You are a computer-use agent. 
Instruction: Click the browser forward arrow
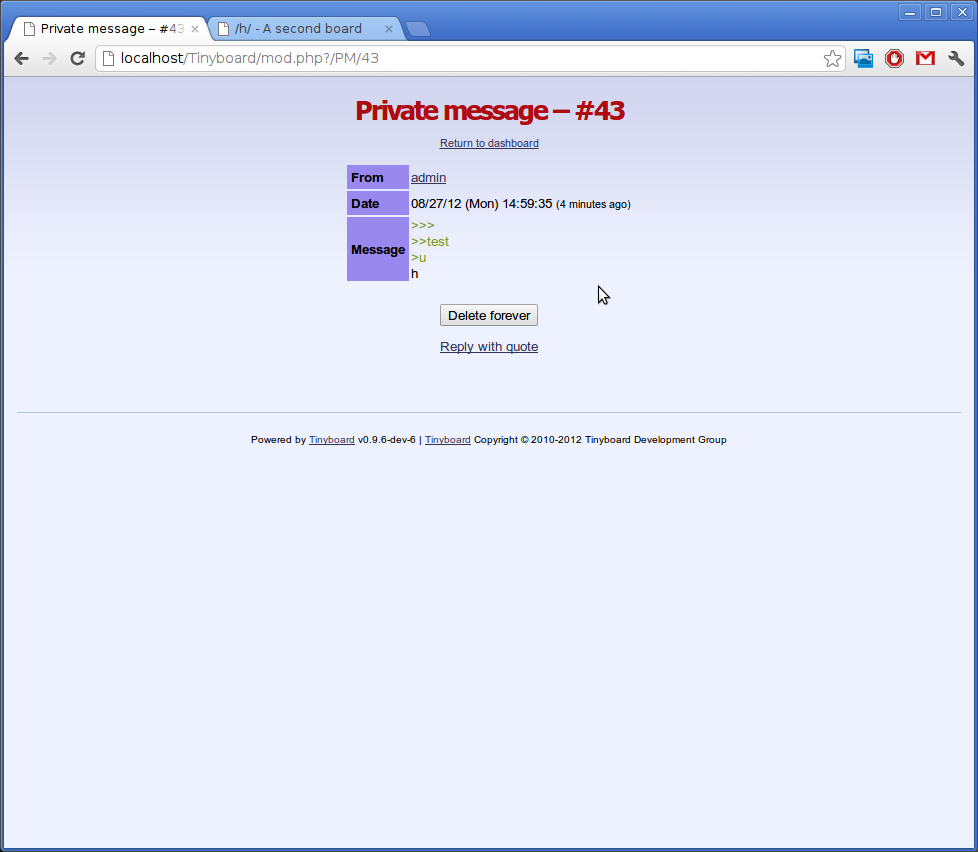pyautogui.click(x=49, y=59)
